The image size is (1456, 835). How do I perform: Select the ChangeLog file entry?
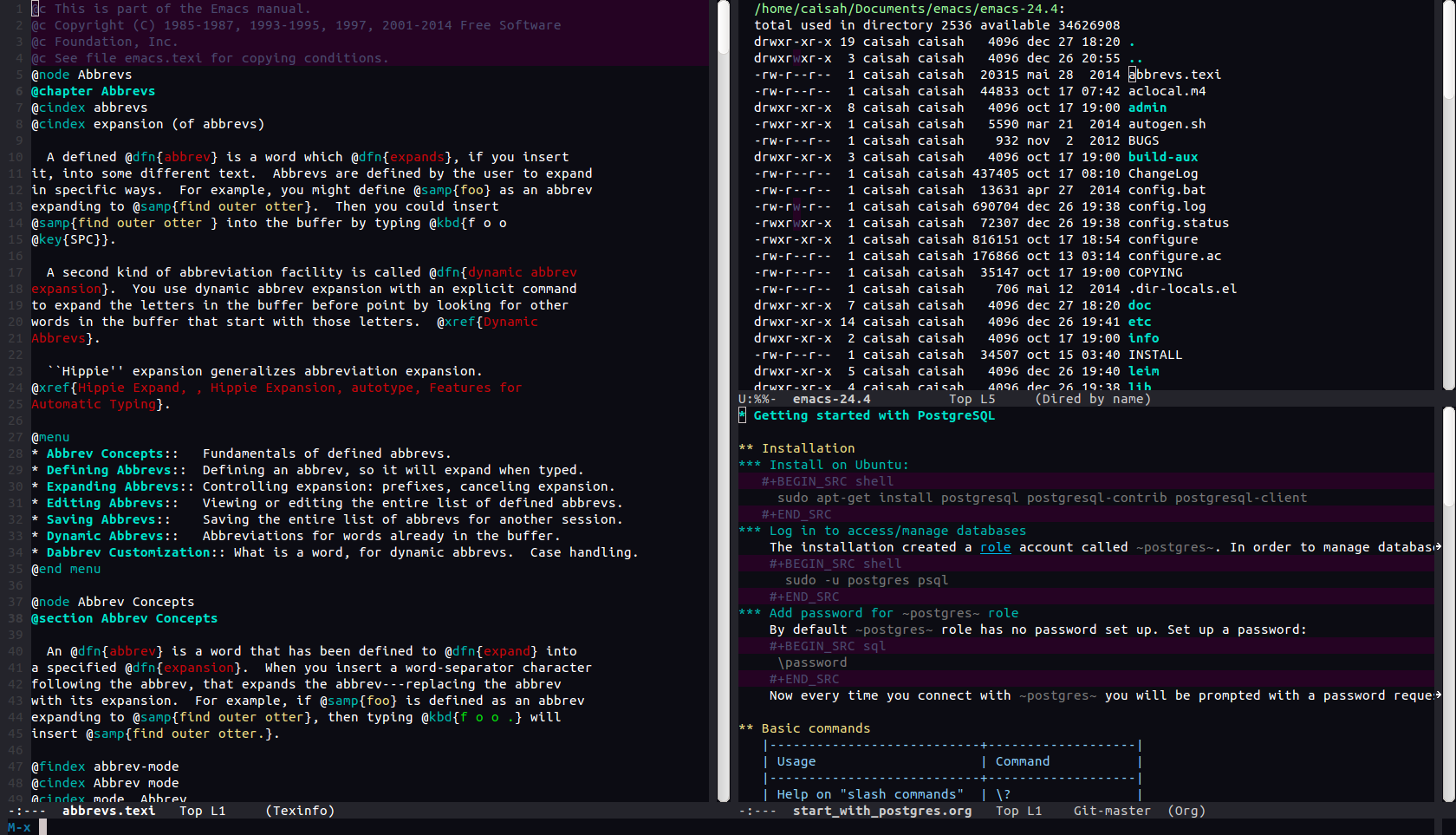click(x=1163, y=173)
